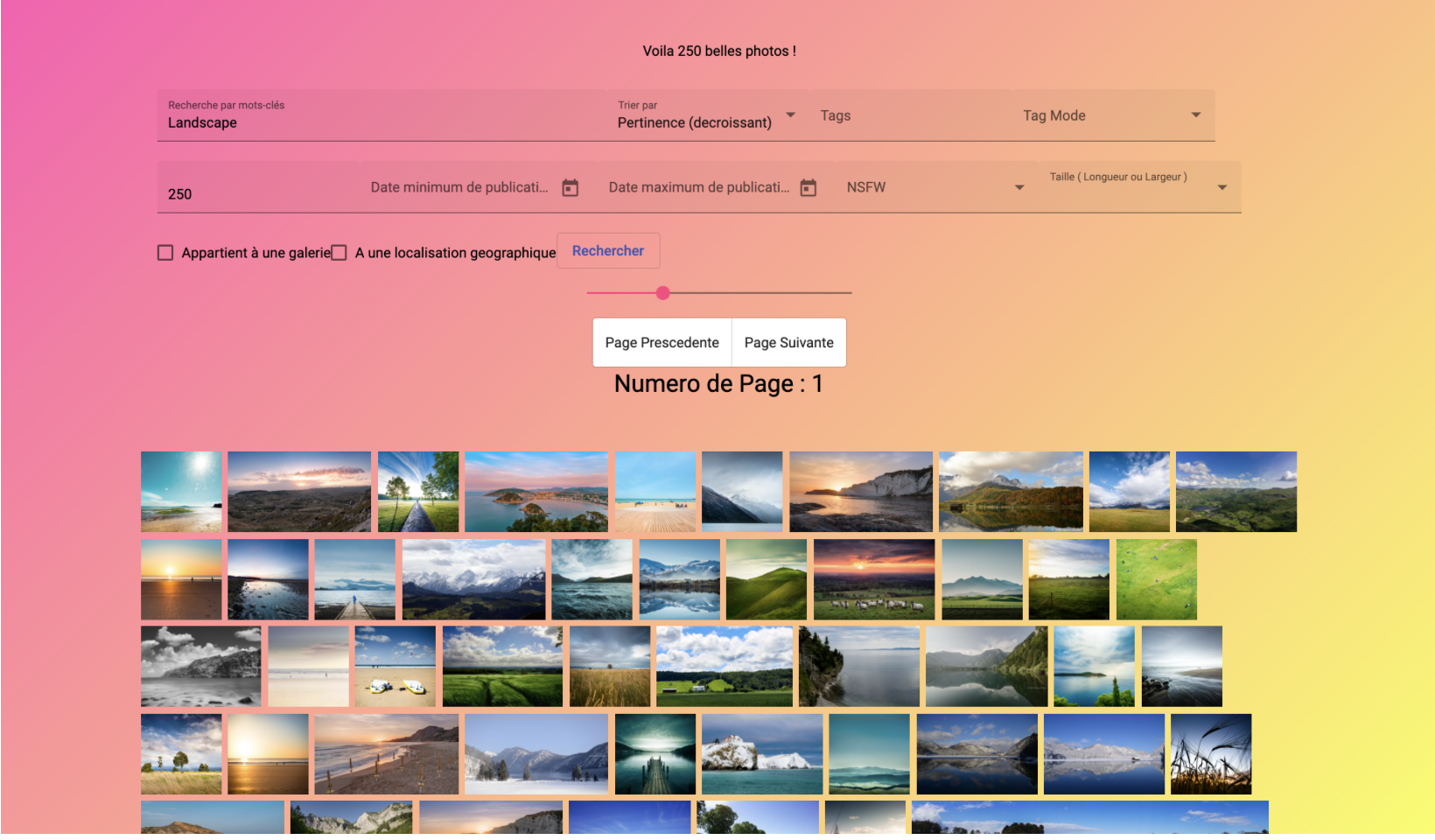Screen dimensions: 1435x840
Task: Go to Page Suivante
Action: point(788,343)
